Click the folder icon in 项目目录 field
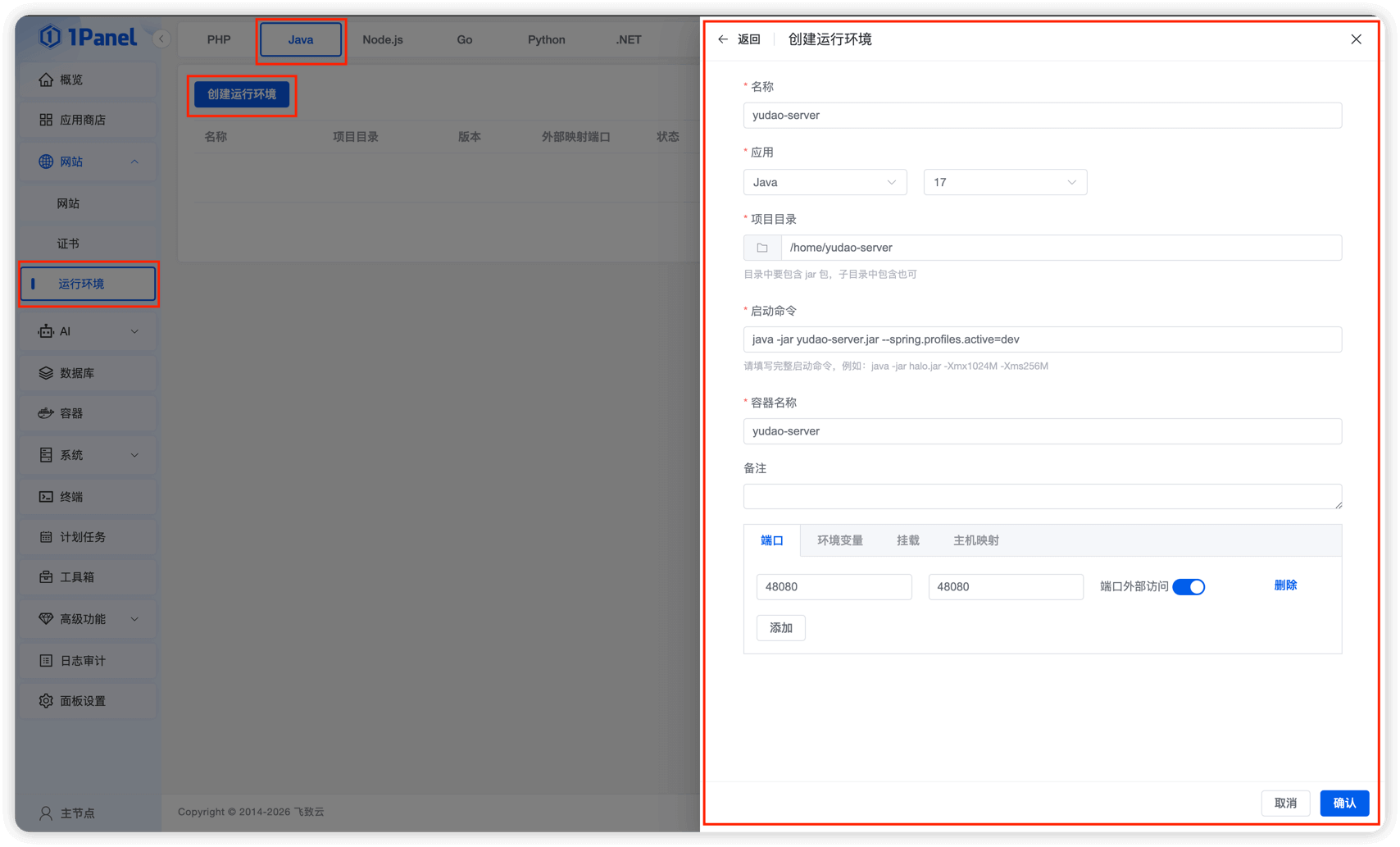Image resolution: width=1400 pixels, height=847 pixels. point(762,248)
